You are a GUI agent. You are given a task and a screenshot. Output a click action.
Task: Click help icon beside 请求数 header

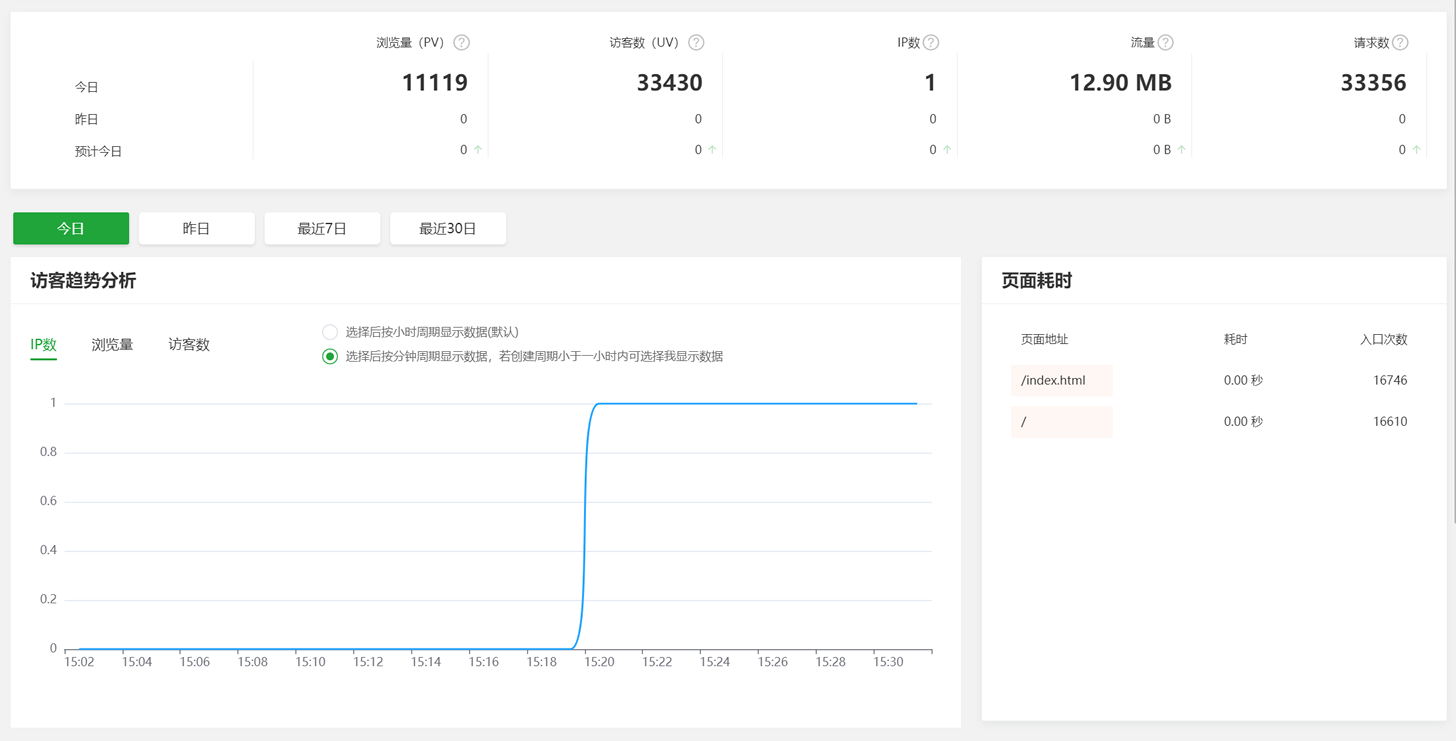pos(1400,43)
